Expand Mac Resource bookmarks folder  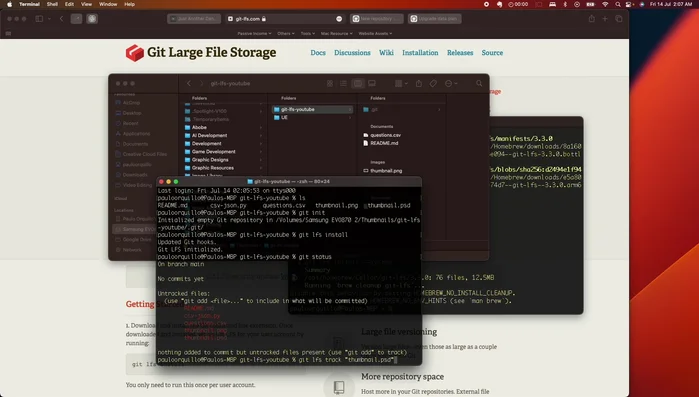click(x=337, y=33)
